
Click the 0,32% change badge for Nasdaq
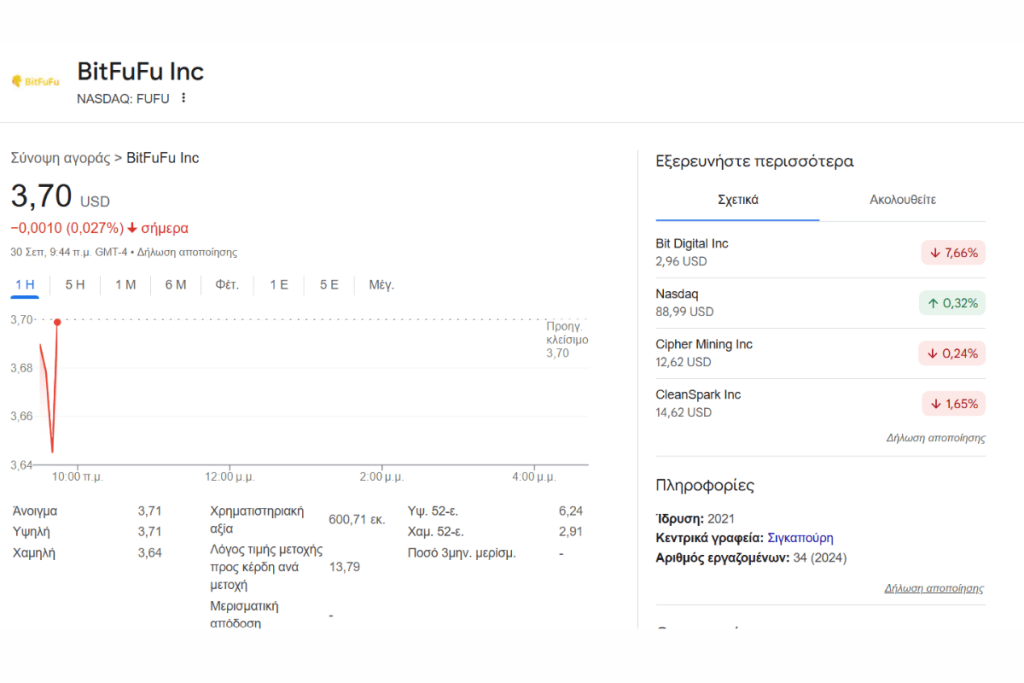pos(952,303)
